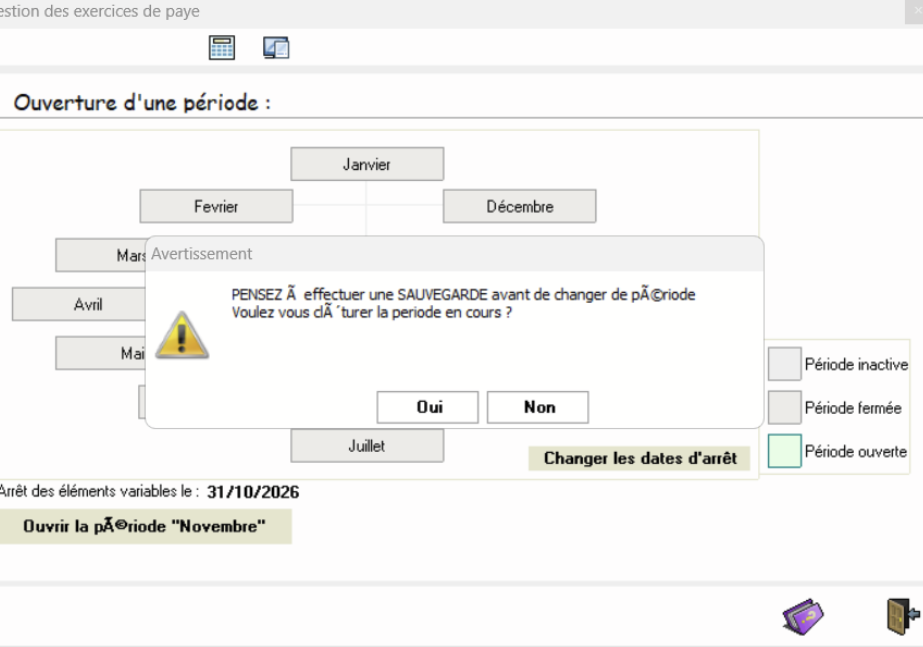Click the Avertissement dialog title bar
Viewport: 923px width, 647px height.
click(454, 254)
